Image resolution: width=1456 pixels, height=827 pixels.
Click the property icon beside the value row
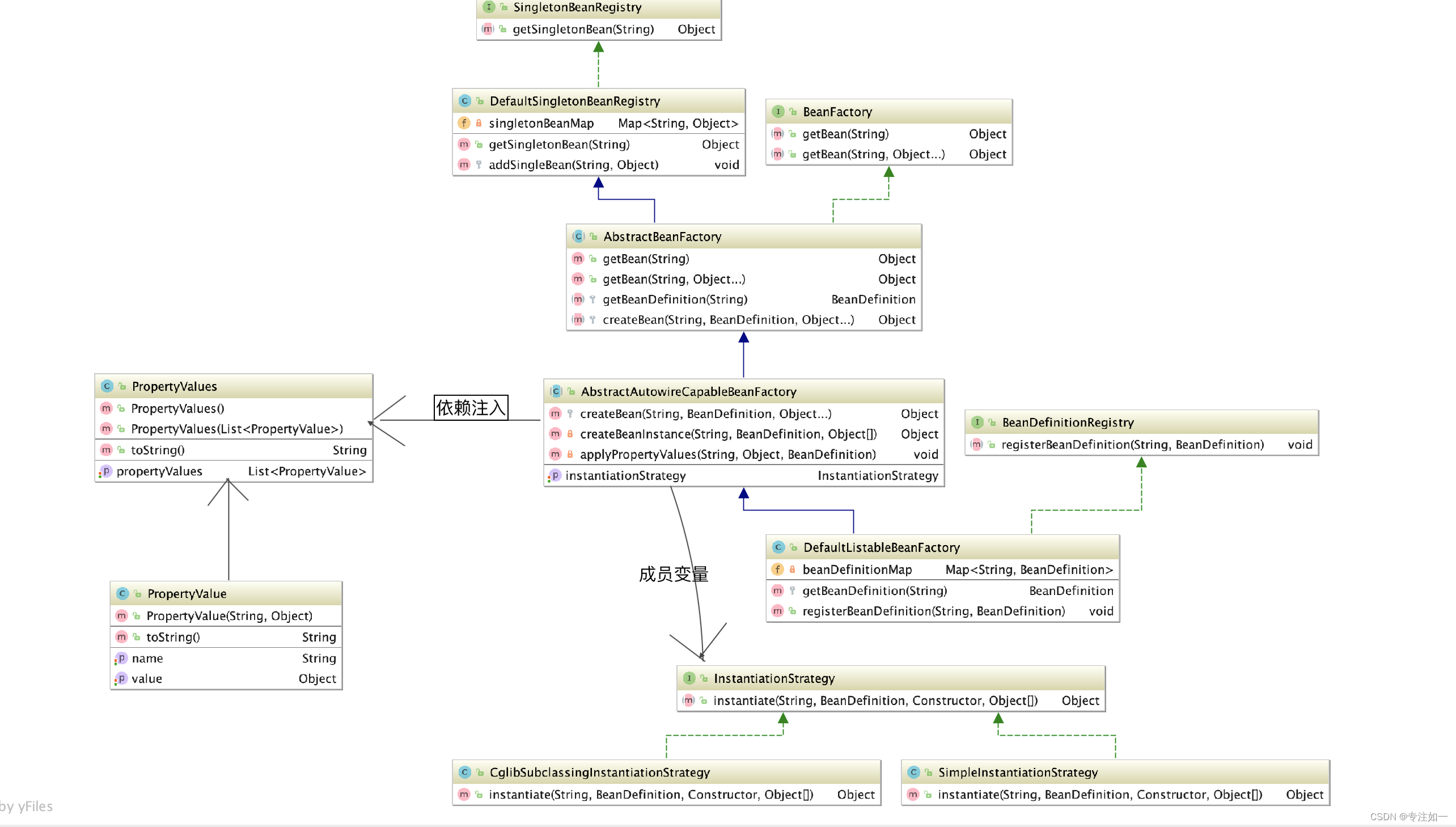120,679
